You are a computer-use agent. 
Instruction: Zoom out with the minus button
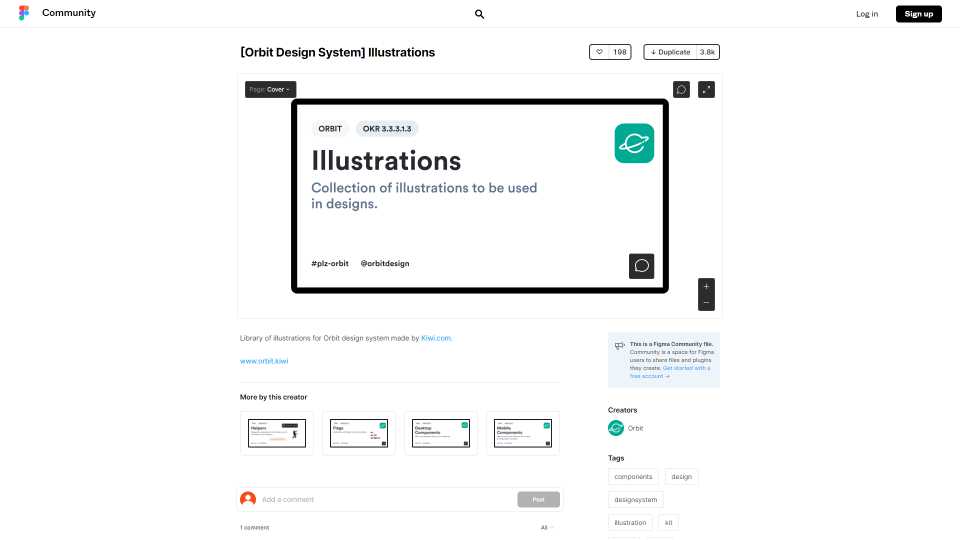pyautogui.click(x=706, y=302)
